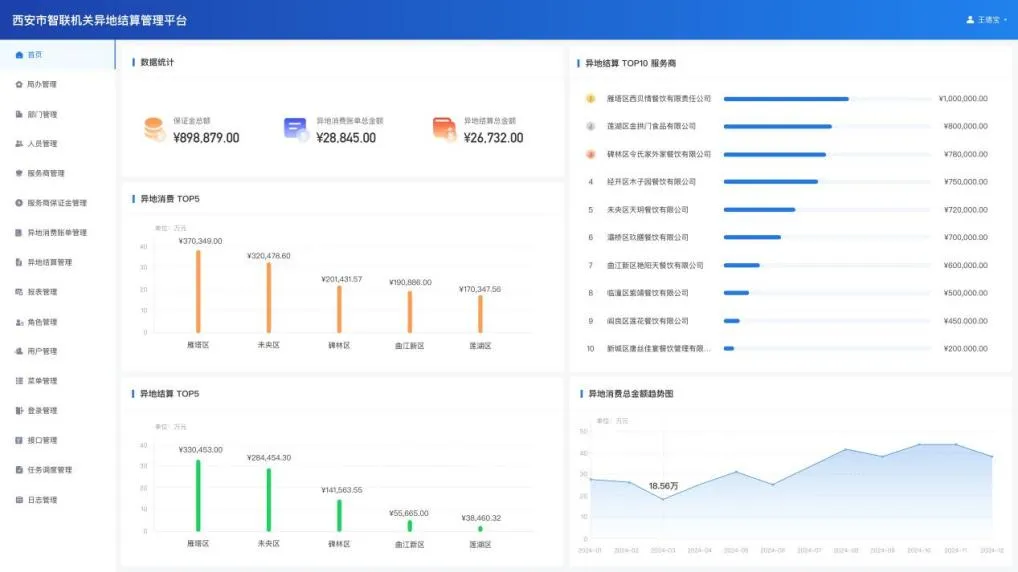Click the 首页 home icon in sidebar
The image size is (1018, 572).
pyautogui.click(x=19, y=55)
